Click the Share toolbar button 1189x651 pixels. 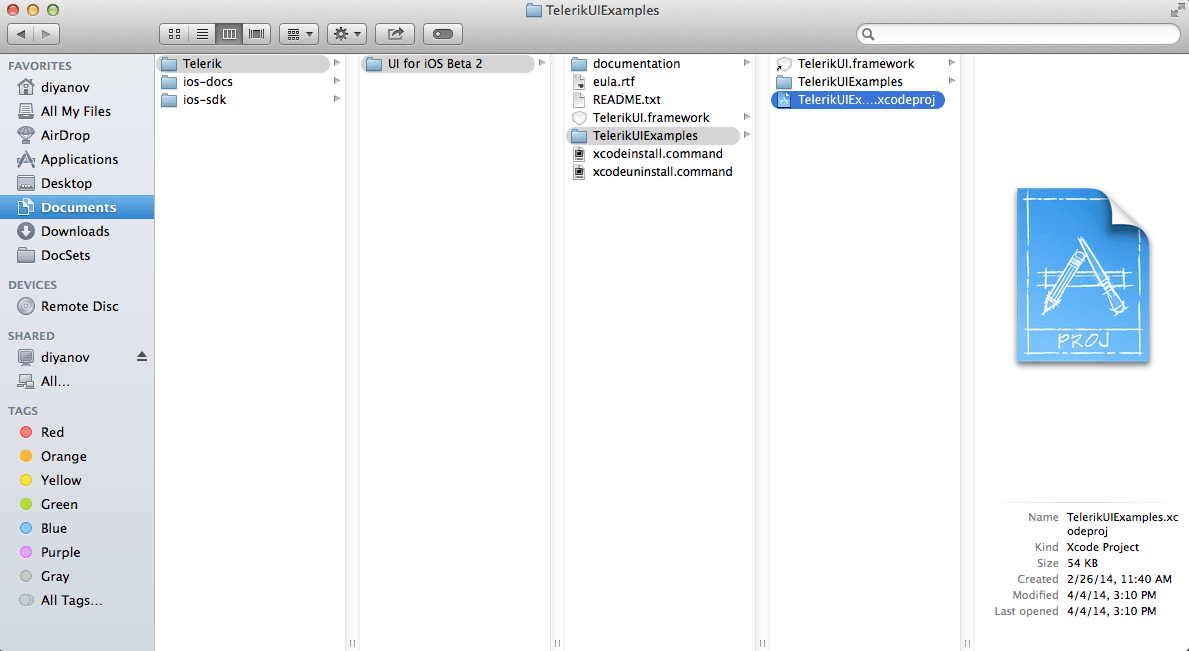[395, 34]
